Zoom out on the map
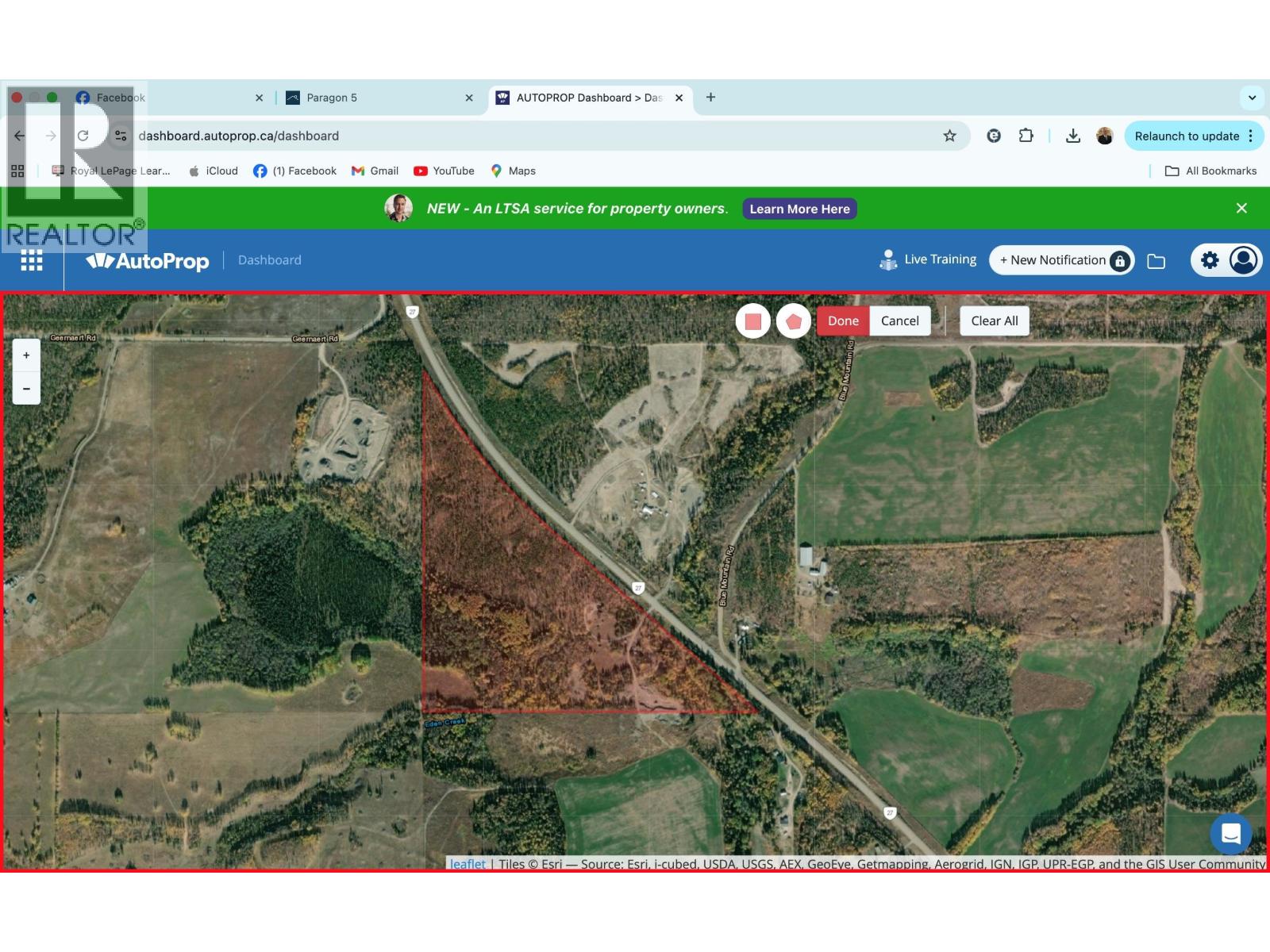The image size is (1270, 952). pyautogui.click(x=26, y=389)
